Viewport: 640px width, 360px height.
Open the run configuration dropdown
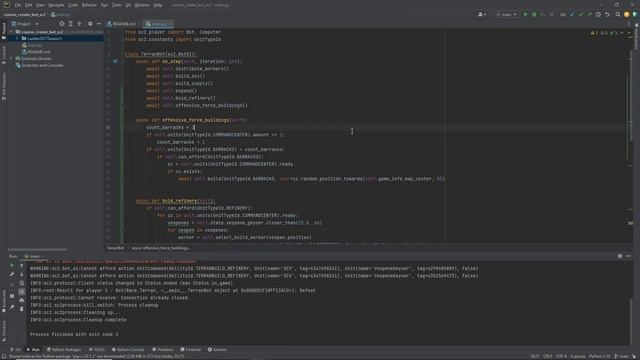pos(506,14)
